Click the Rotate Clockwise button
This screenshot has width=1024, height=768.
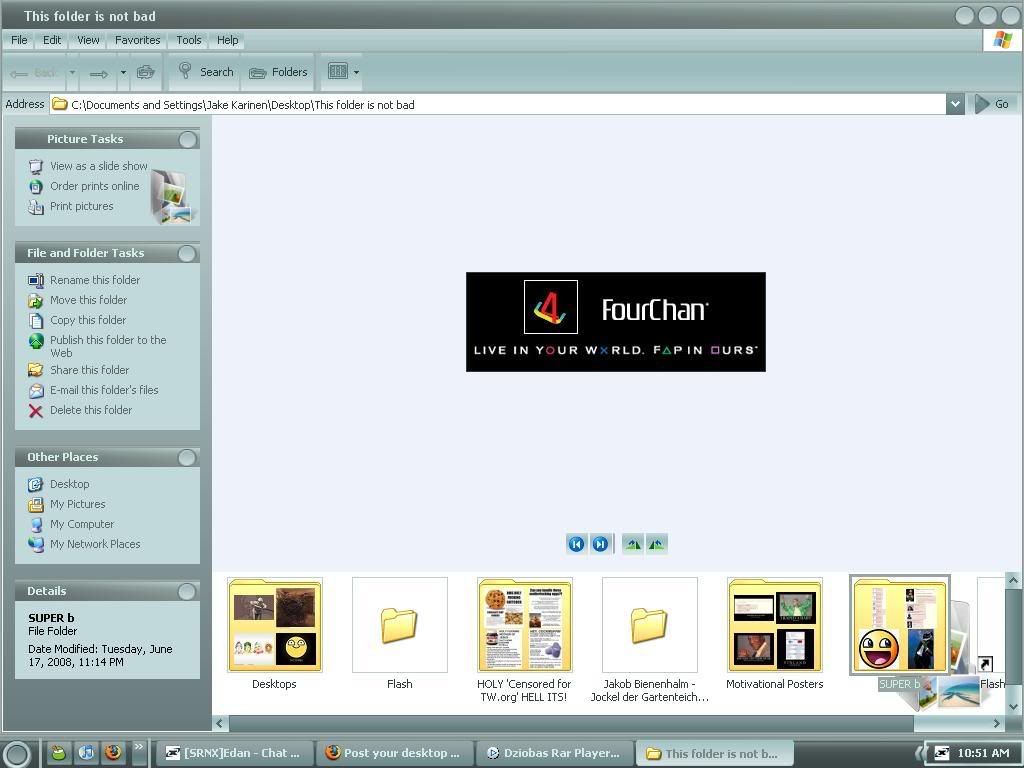632,544
